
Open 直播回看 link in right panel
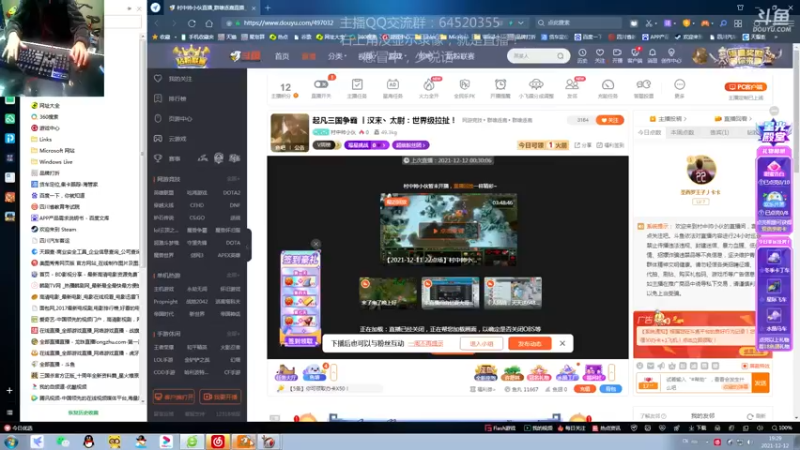click(733, 119)
